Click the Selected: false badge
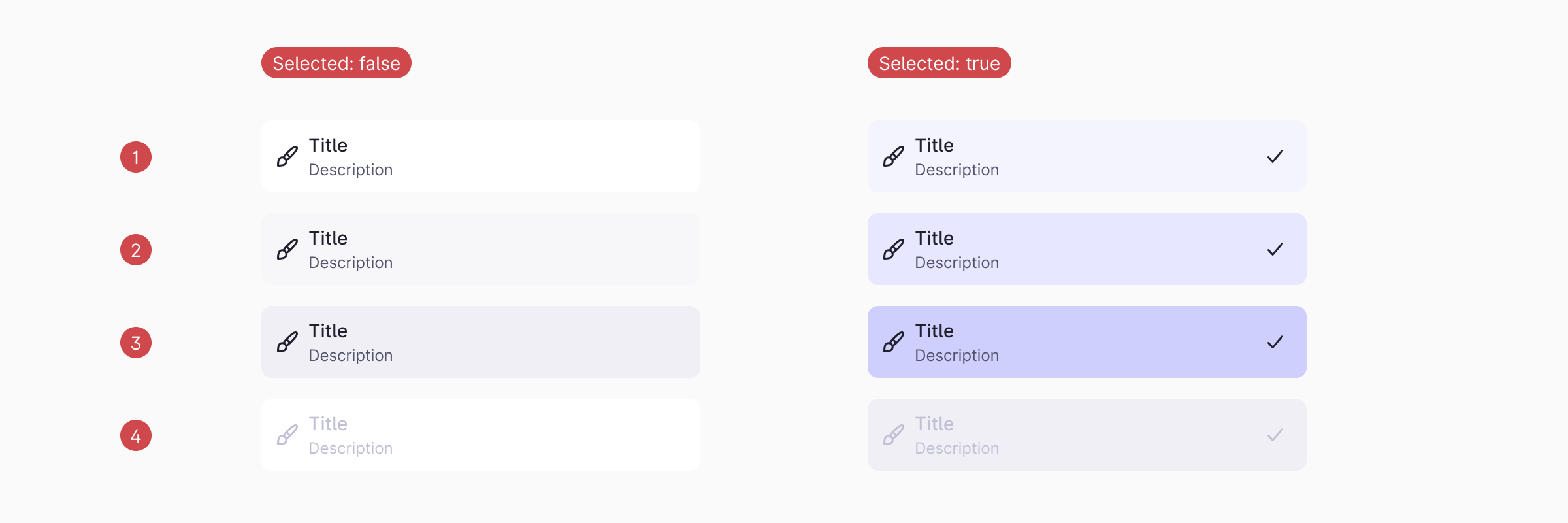This screenshot has height=523, width=1568. point(336,63)
